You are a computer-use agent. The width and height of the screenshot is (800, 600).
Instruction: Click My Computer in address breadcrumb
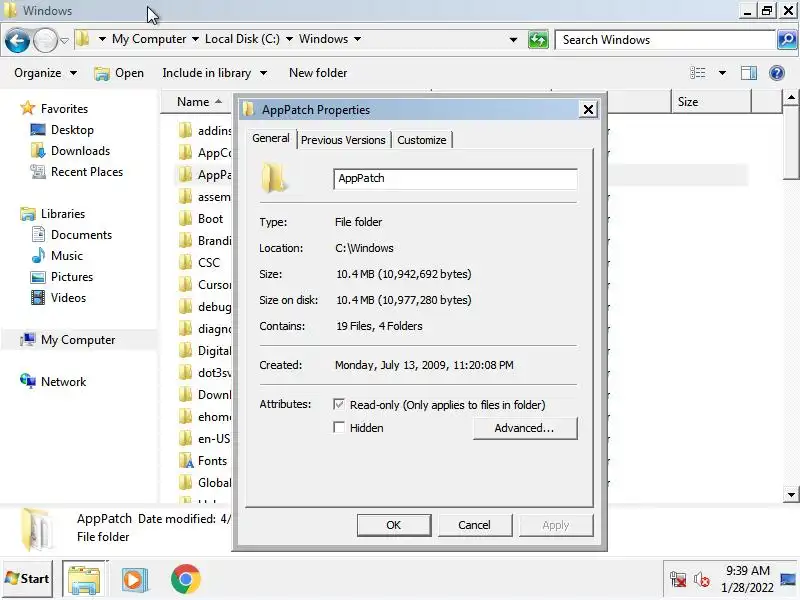tap(149, 39)
